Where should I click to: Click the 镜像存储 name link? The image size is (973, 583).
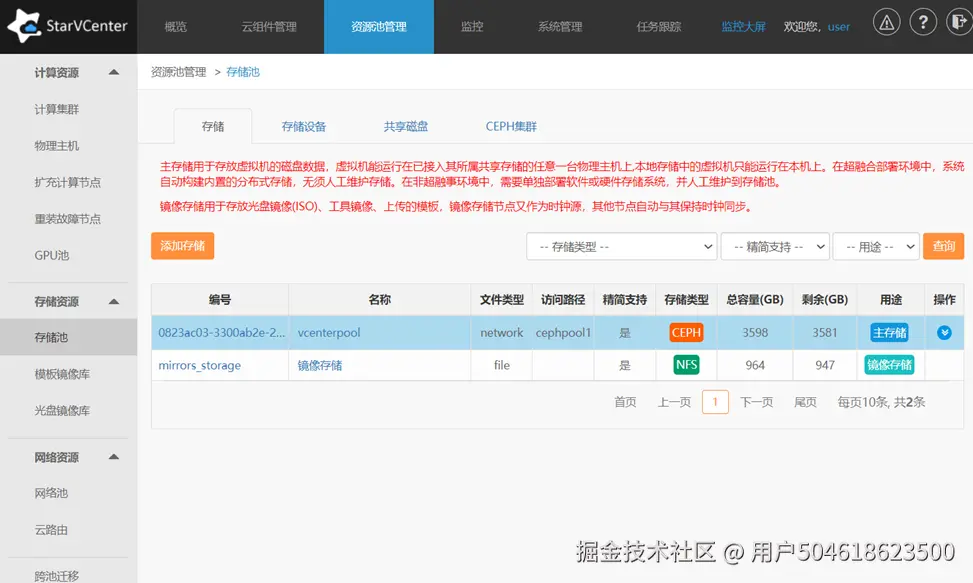(x=320, y=365)
